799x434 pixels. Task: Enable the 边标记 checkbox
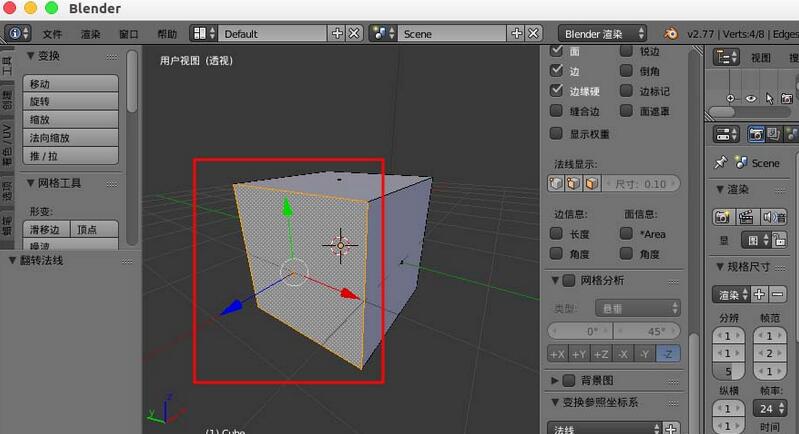pyautogui.click(x=626, y=91)
